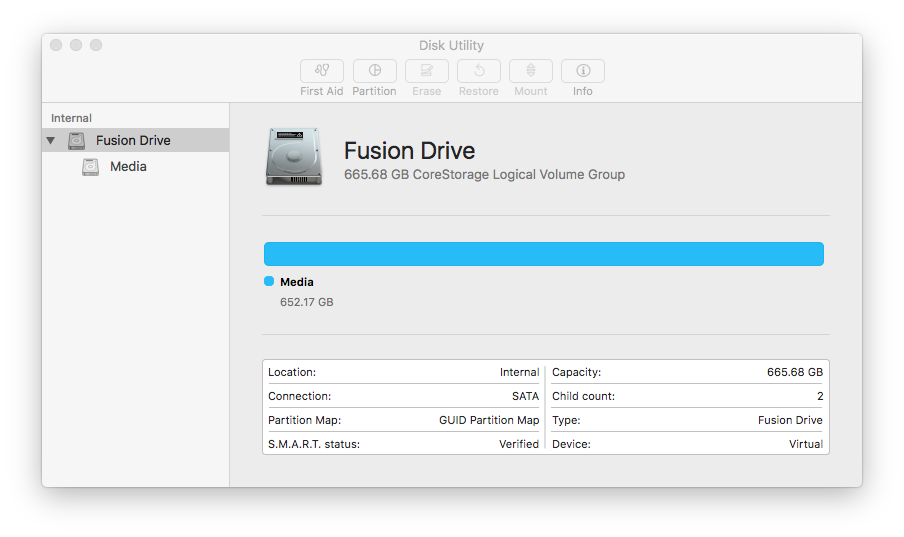The image size is (904, 537).
Task: Click the Media volume sidebar icon
Action: (91, 167)
